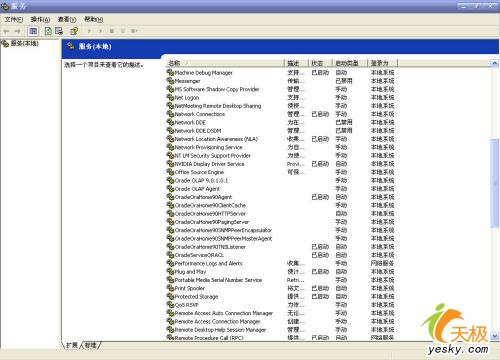Open the 操作(A) menu
This screenshot has height=360, width=500.
(x=40, y=20)
